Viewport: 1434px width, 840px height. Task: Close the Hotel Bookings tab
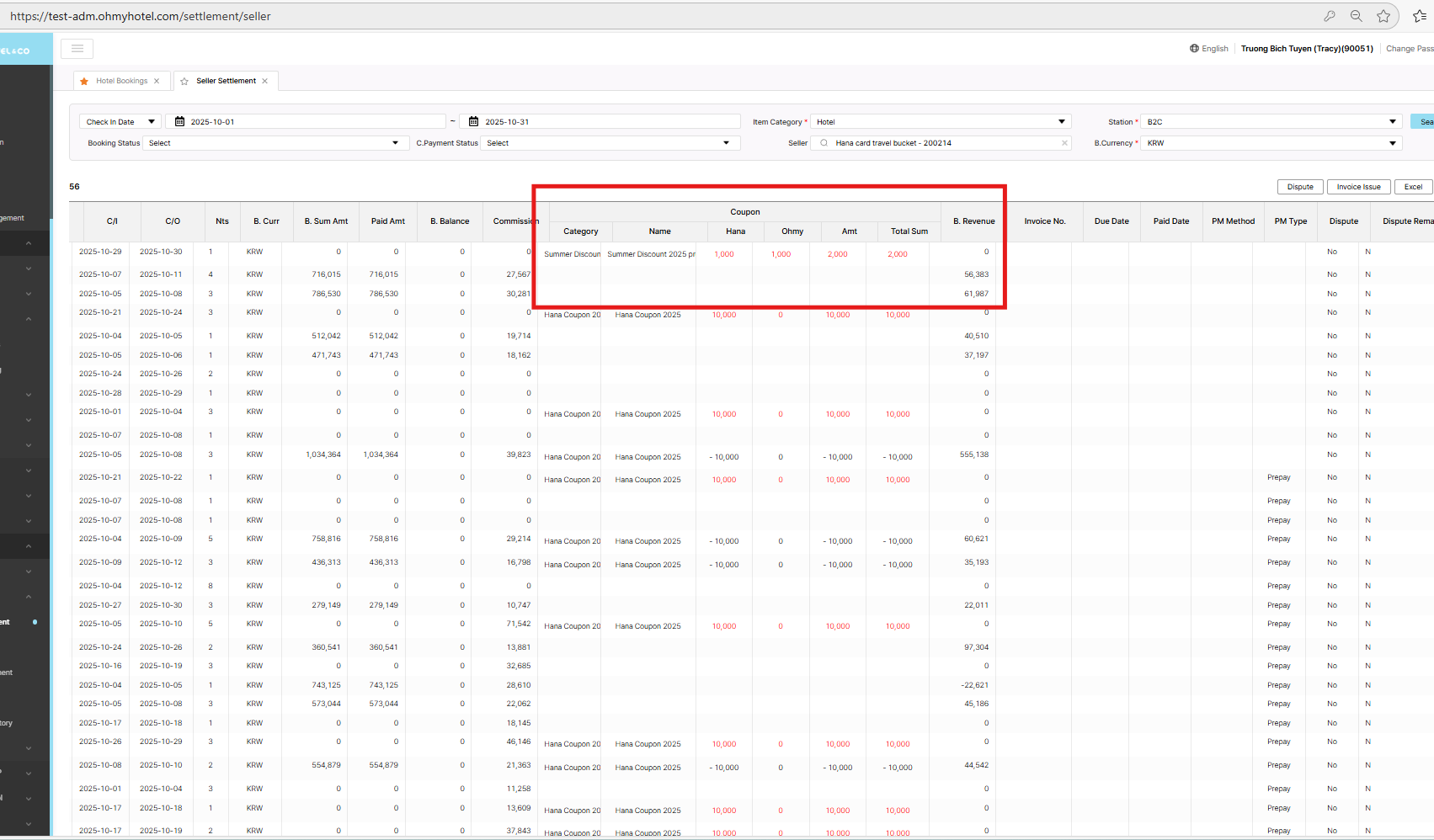click(x=157, y=82)
